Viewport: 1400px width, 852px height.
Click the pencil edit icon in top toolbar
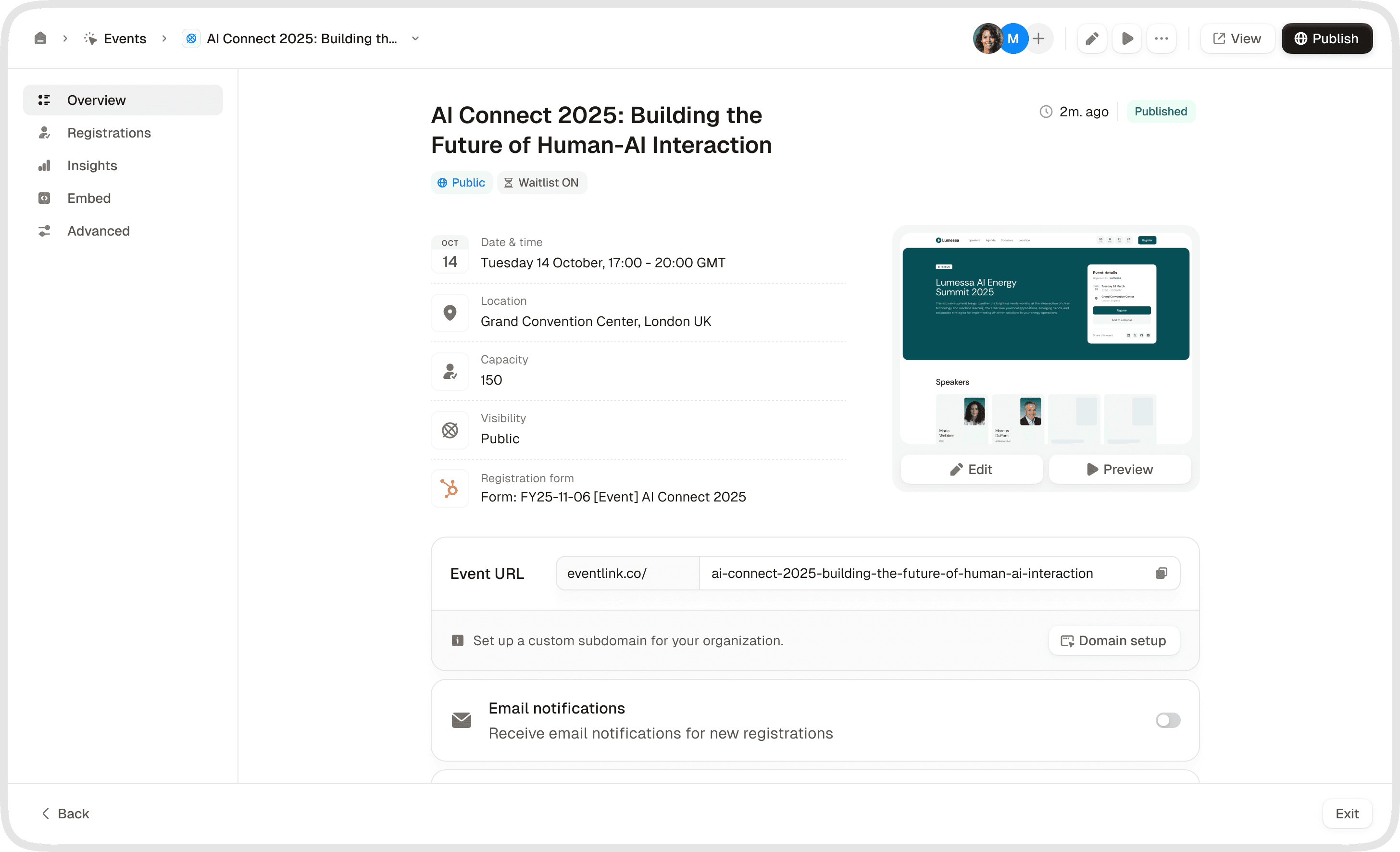pos(1091,38)
